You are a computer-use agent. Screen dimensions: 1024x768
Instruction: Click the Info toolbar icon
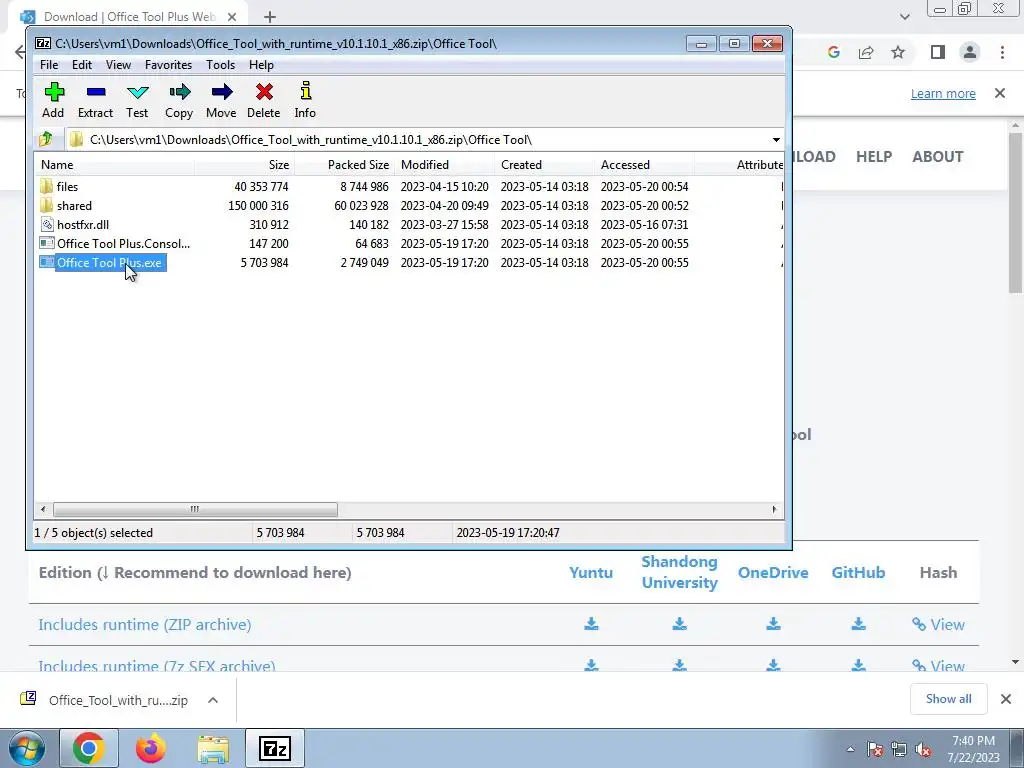coord(305,91)
